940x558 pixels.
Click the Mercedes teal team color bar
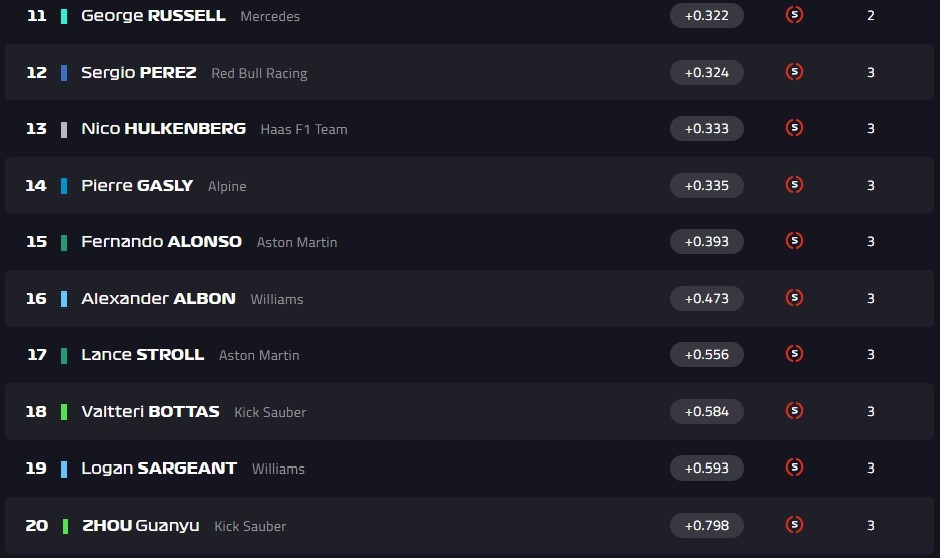click(x=64, y=16)
